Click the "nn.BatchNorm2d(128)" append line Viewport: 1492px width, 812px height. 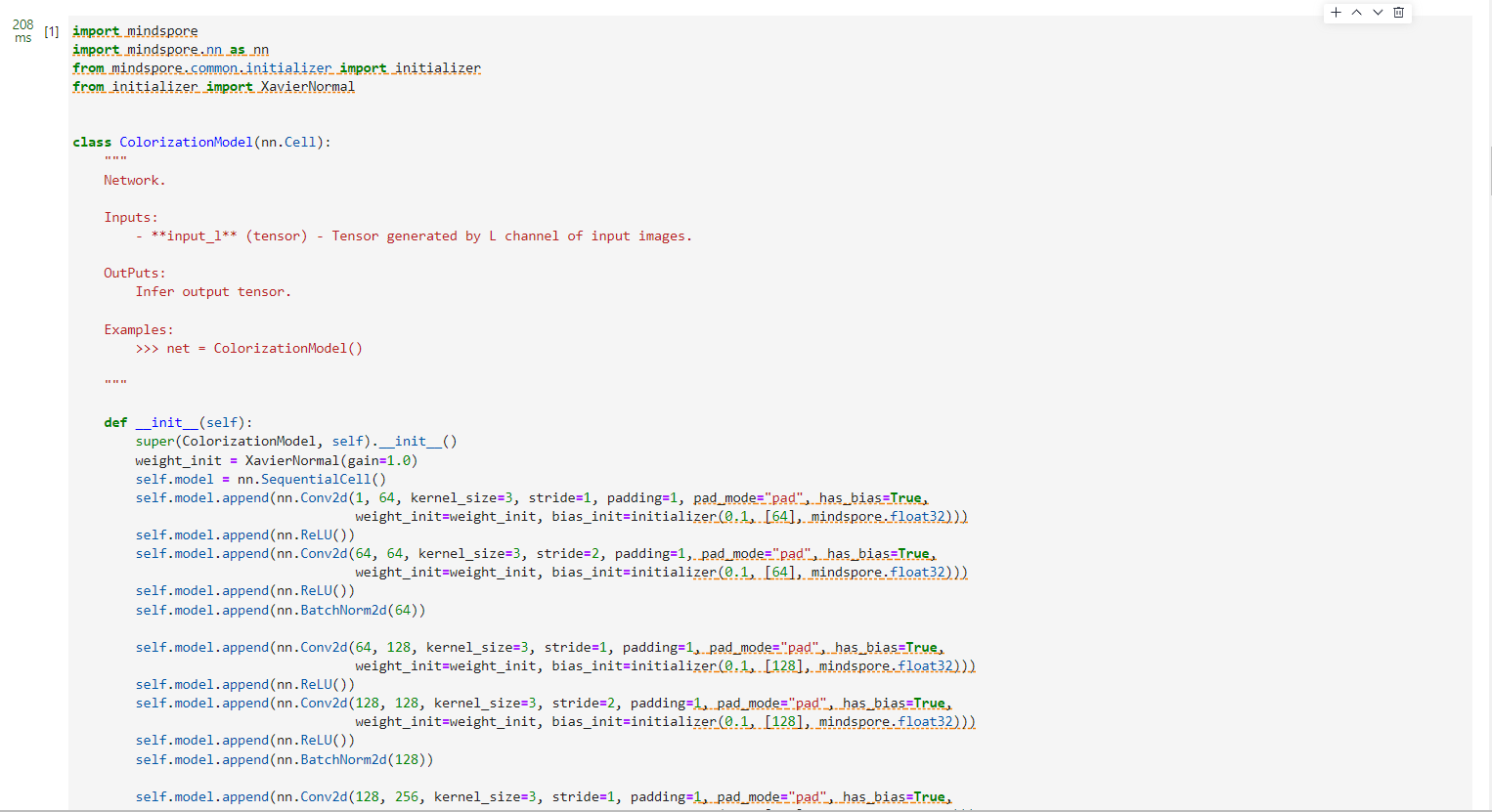[x=285, y=760]
